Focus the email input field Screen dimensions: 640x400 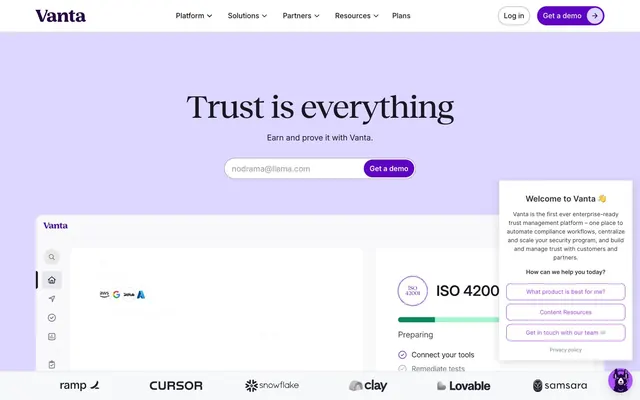294,169
